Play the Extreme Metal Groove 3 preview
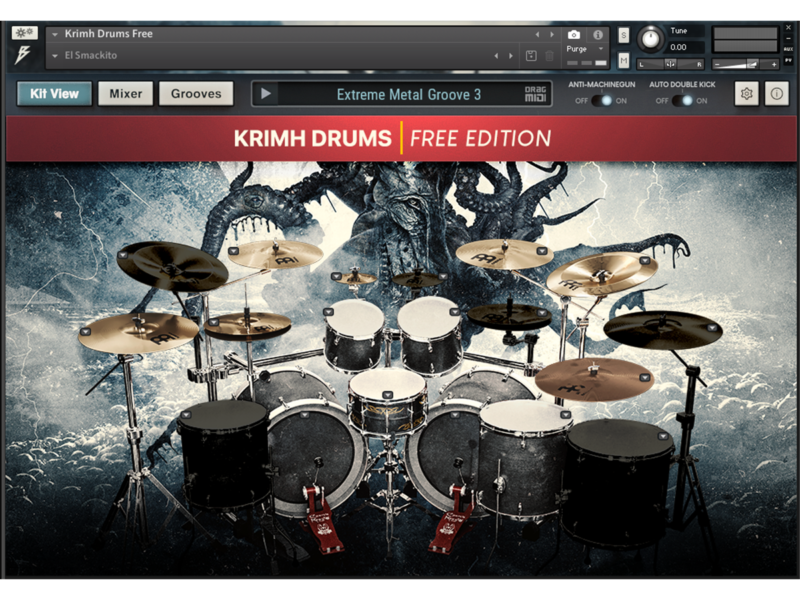This screenshot has height=600, width=800. tap(265, 94)
